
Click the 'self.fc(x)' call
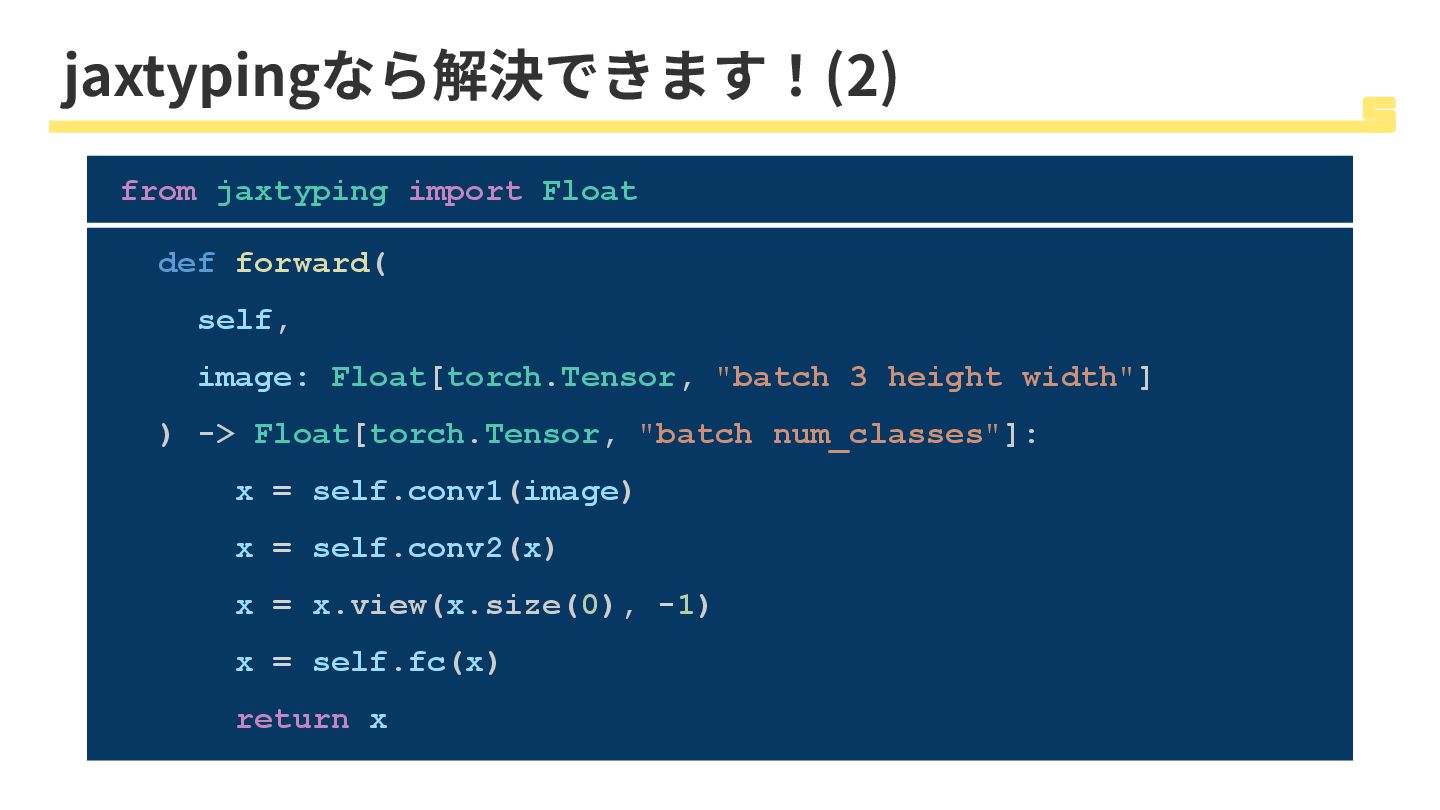pos(405,662)
